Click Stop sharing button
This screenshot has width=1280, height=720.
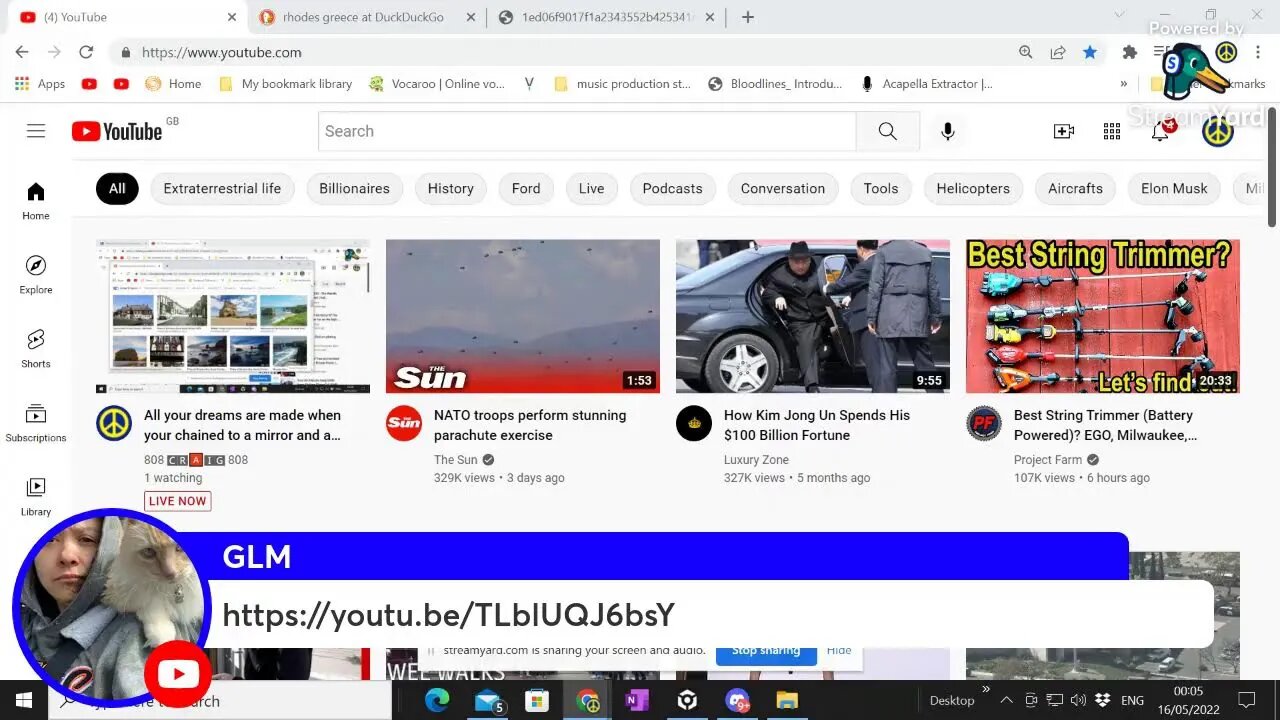(766, 651)
